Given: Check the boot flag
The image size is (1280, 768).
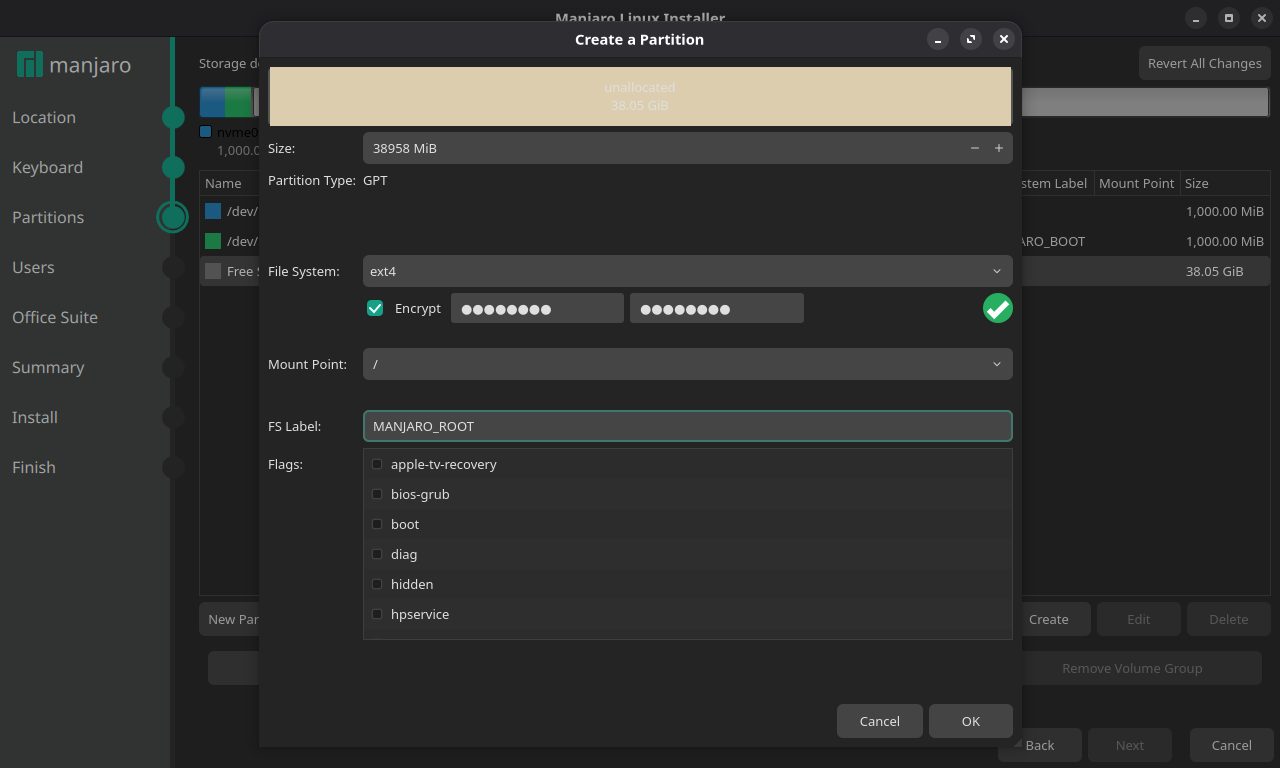Looking at the screenshot, I should point(377,524).
